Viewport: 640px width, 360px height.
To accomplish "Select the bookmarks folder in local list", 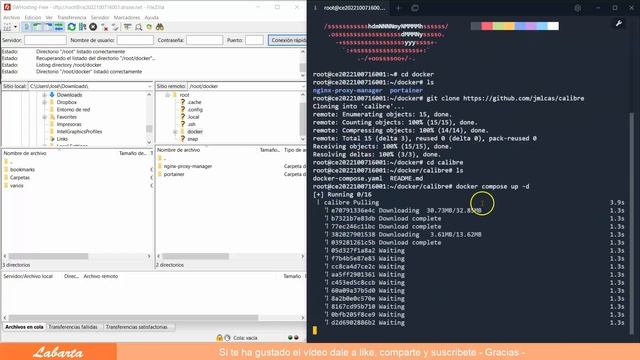I will coord(22,169).
